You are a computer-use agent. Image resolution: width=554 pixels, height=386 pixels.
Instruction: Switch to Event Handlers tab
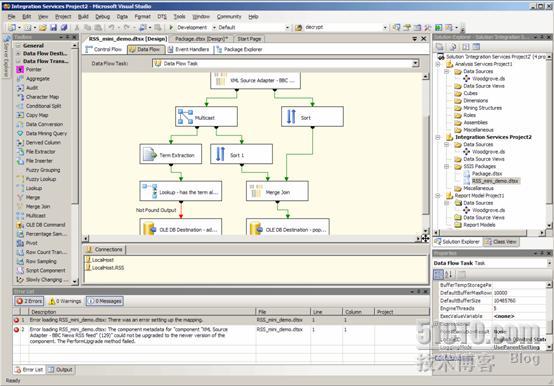pos(189,49)
